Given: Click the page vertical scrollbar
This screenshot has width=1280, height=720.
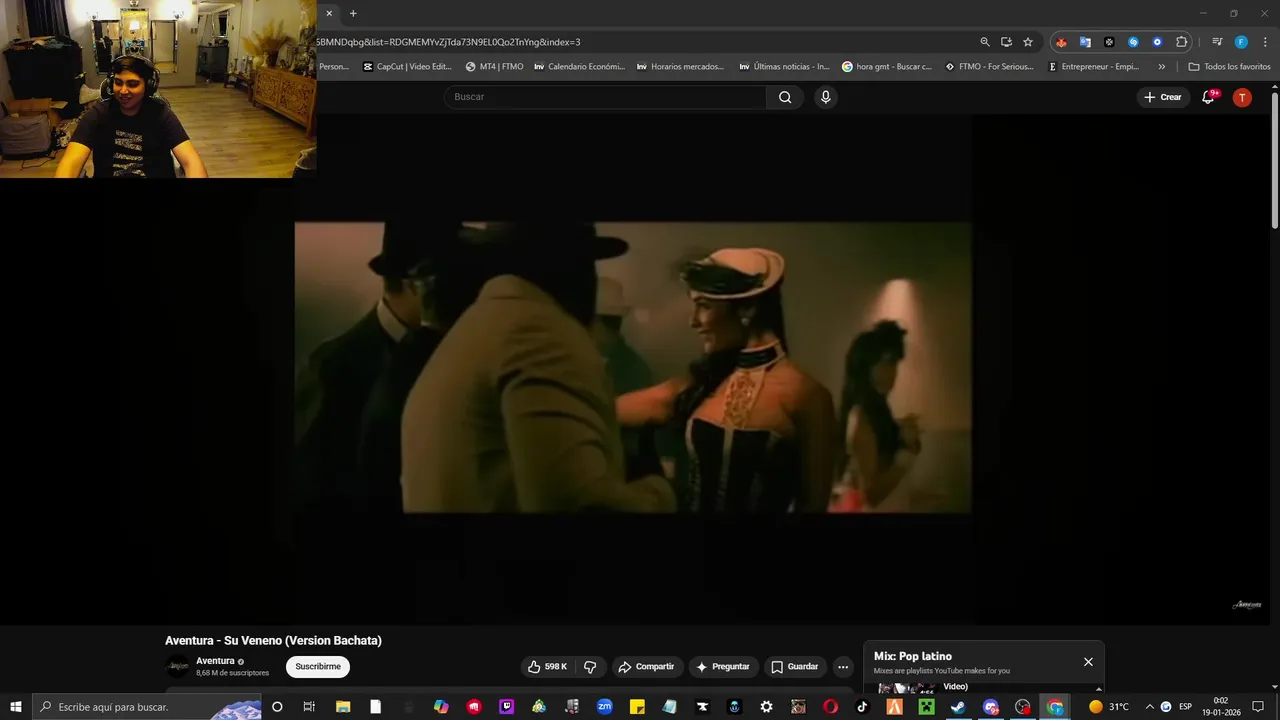Looking at the screenshot, I should (1274, 160).
